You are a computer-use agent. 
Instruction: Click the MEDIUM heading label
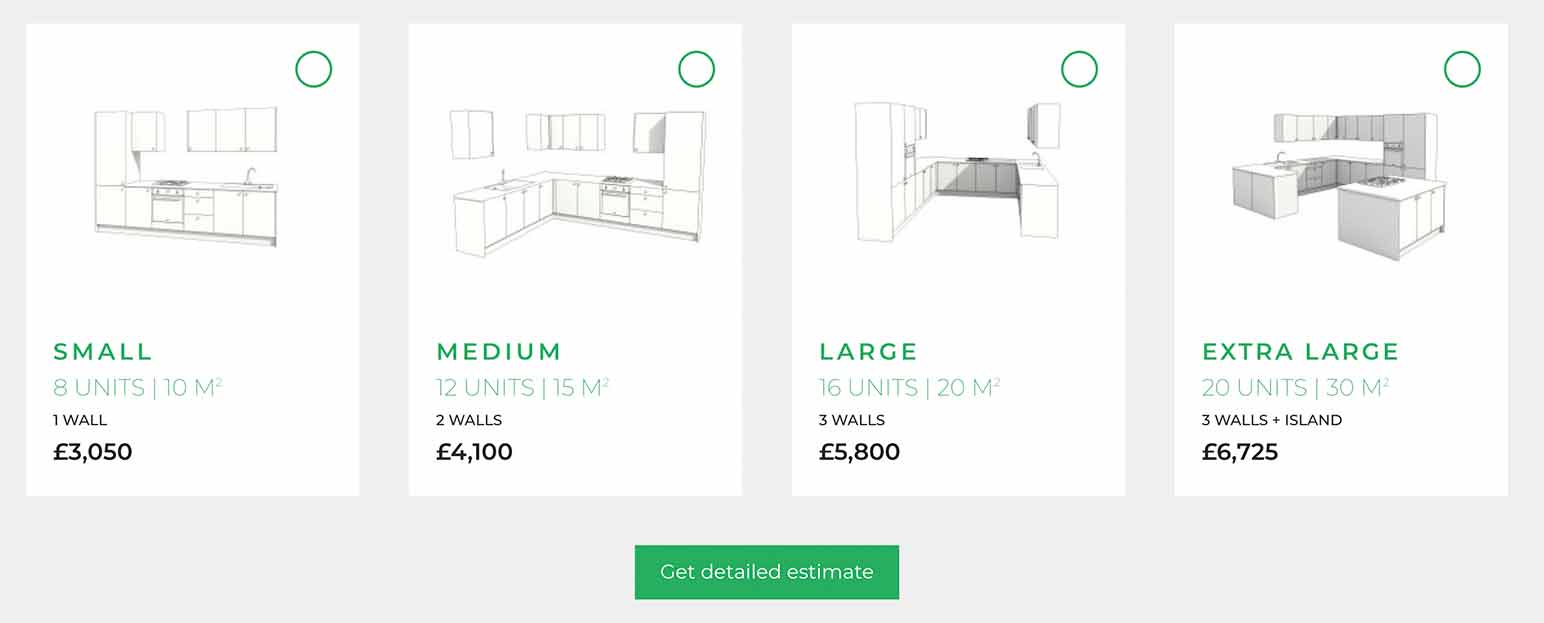tap(498, 351)
